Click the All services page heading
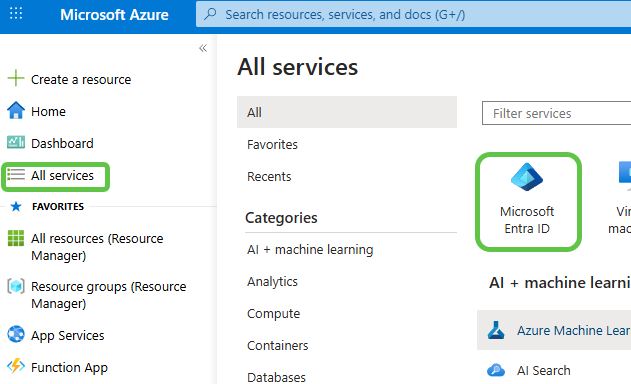 point(297,67)
